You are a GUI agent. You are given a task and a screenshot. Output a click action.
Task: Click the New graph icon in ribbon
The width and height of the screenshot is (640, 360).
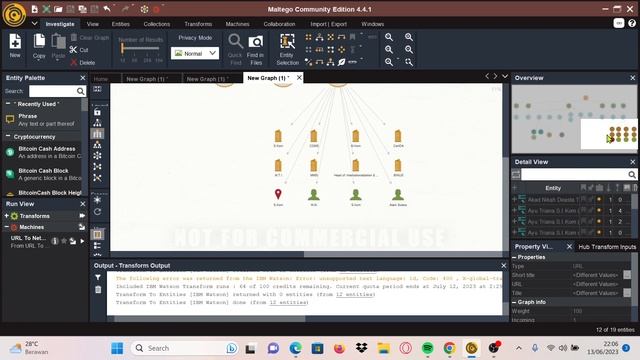15,42
